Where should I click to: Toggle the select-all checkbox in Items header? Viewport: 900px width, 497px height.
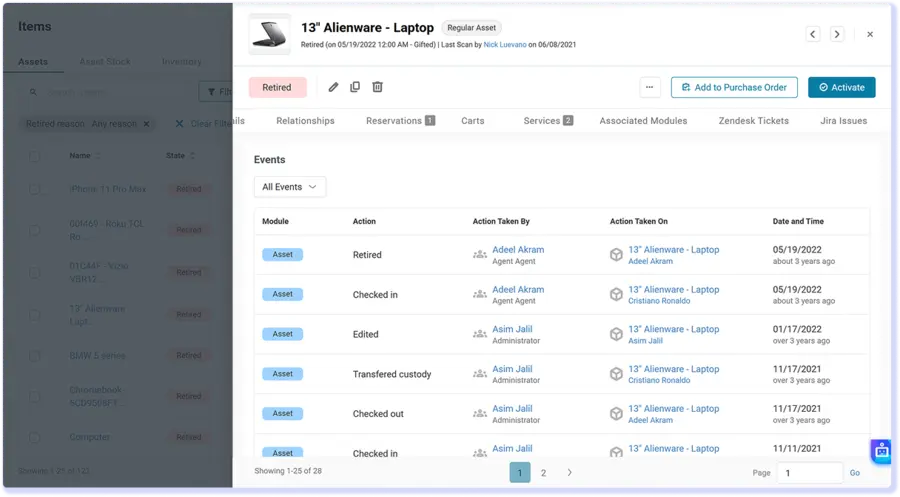click(34, 156)
